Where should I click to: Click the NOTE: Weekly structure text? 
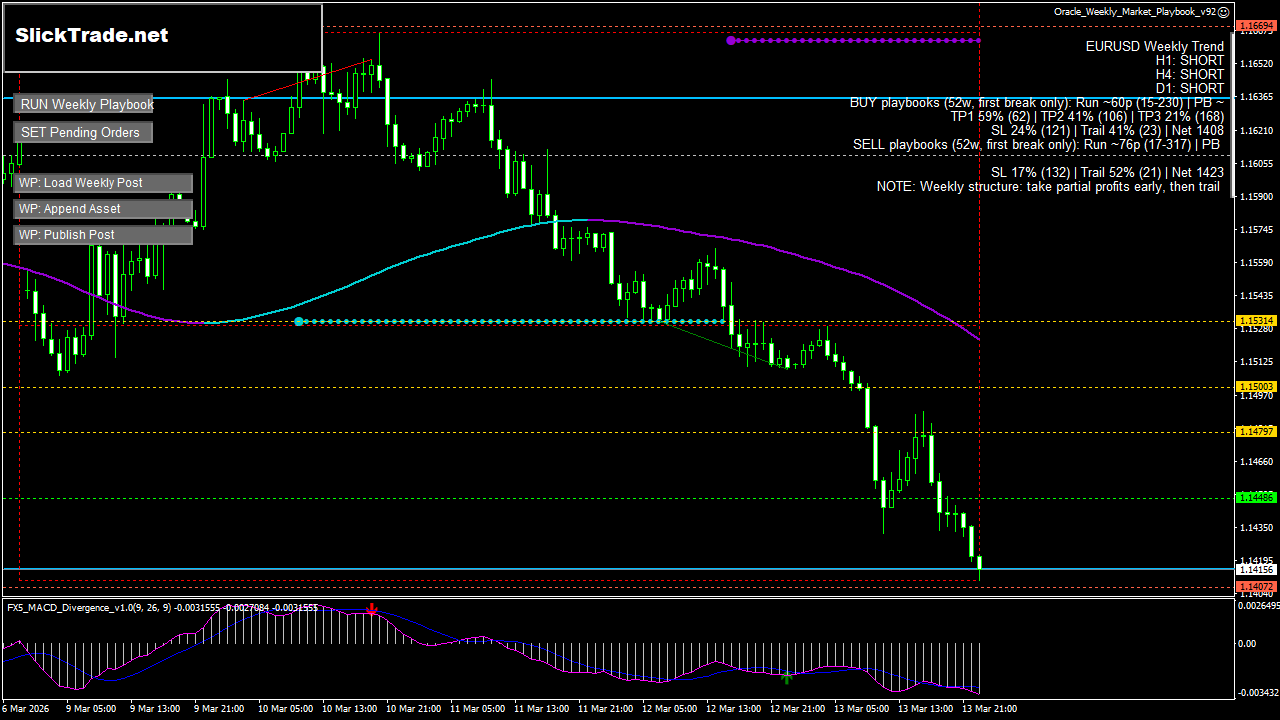[x=1050, y=186]
